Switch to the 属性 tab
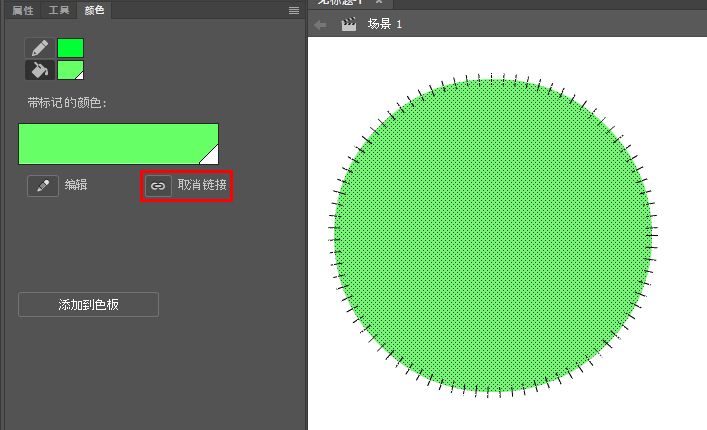The height and width of the screenshot is (430, 707). [23, 10]
